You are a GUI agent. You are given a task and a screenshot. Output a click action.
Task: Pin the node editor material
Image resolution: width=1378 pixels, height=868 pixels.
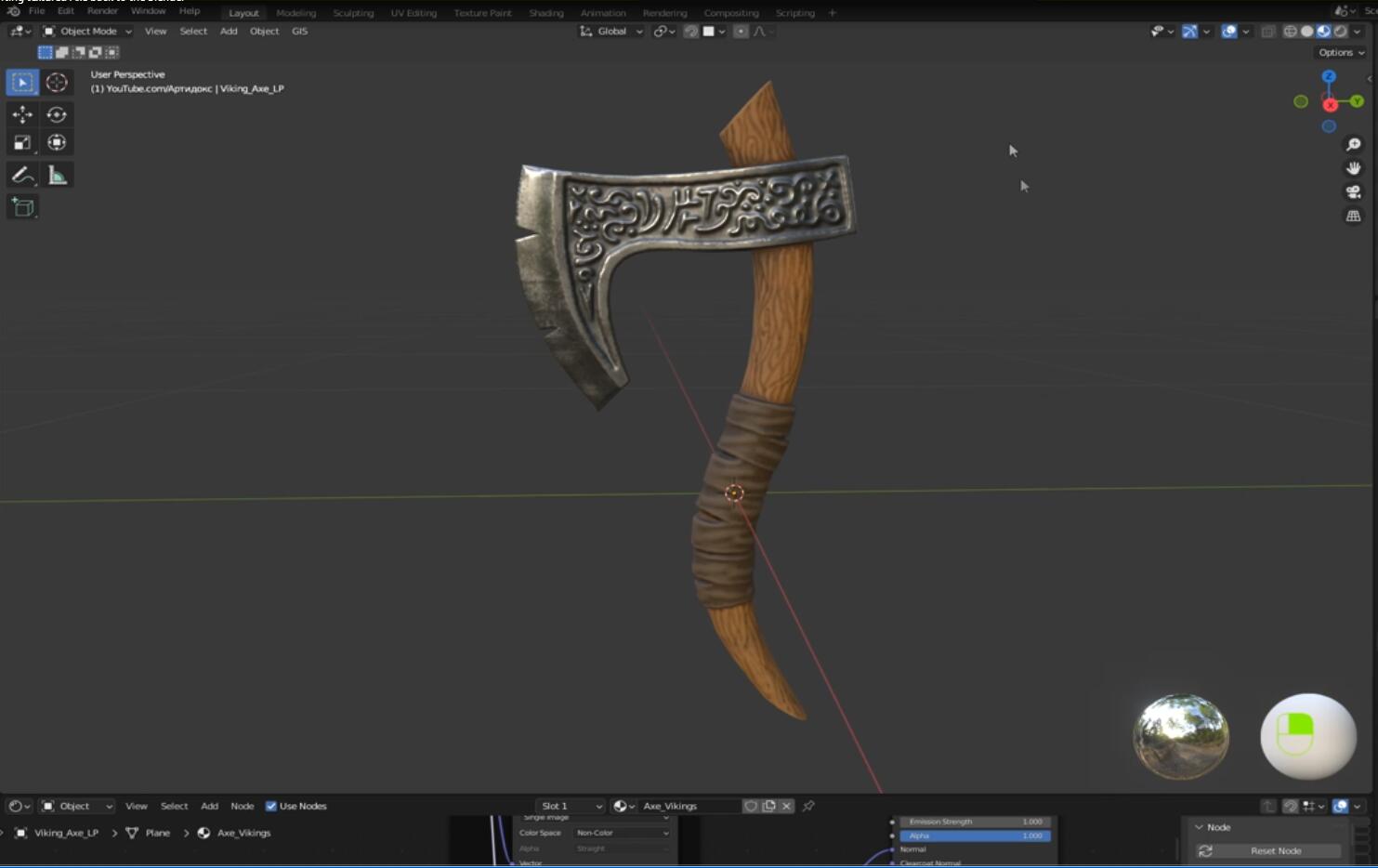808,806
